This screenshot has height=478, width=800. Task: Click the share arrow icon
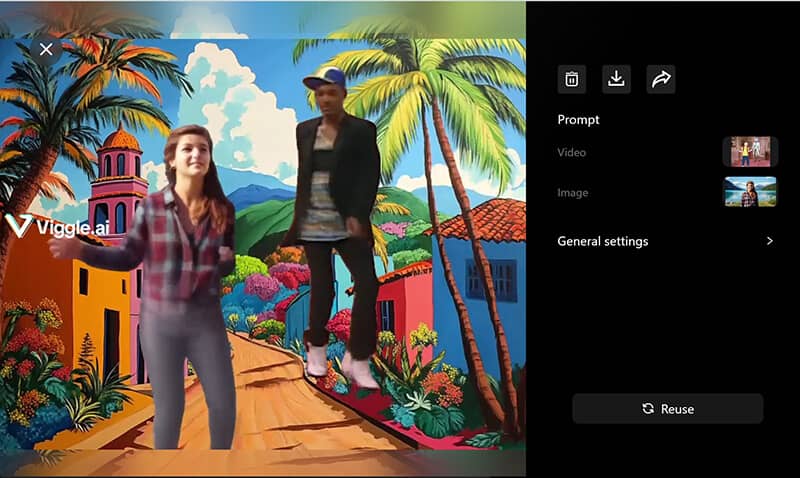tap(660, 79)
